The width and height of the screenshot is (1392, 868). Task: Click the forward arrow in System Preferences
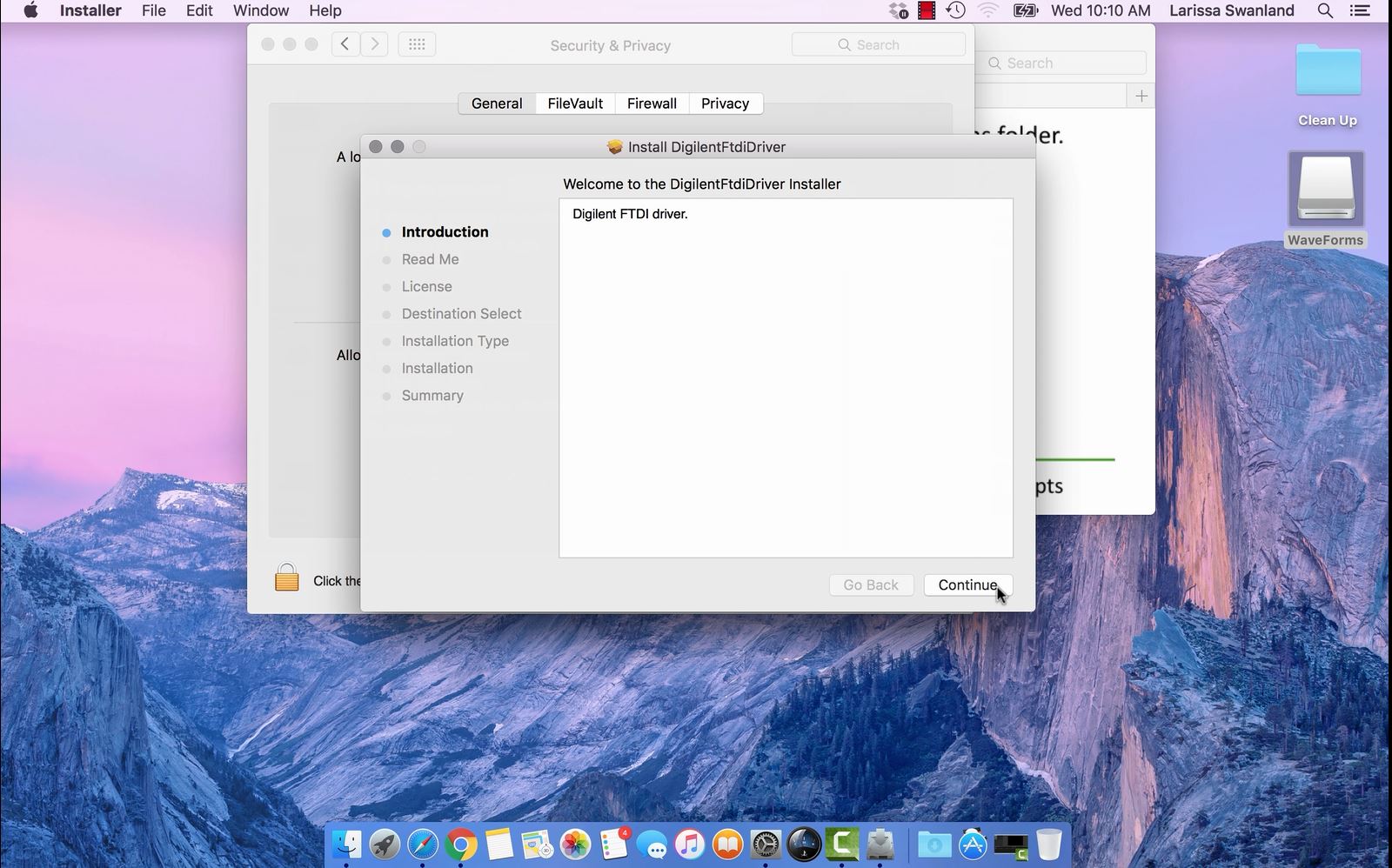pos(374,44)
